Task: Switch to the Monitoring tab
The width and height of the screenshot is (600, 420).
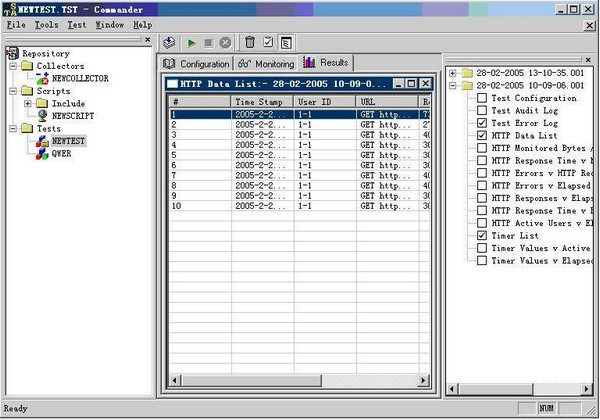Action: (266, 64)
